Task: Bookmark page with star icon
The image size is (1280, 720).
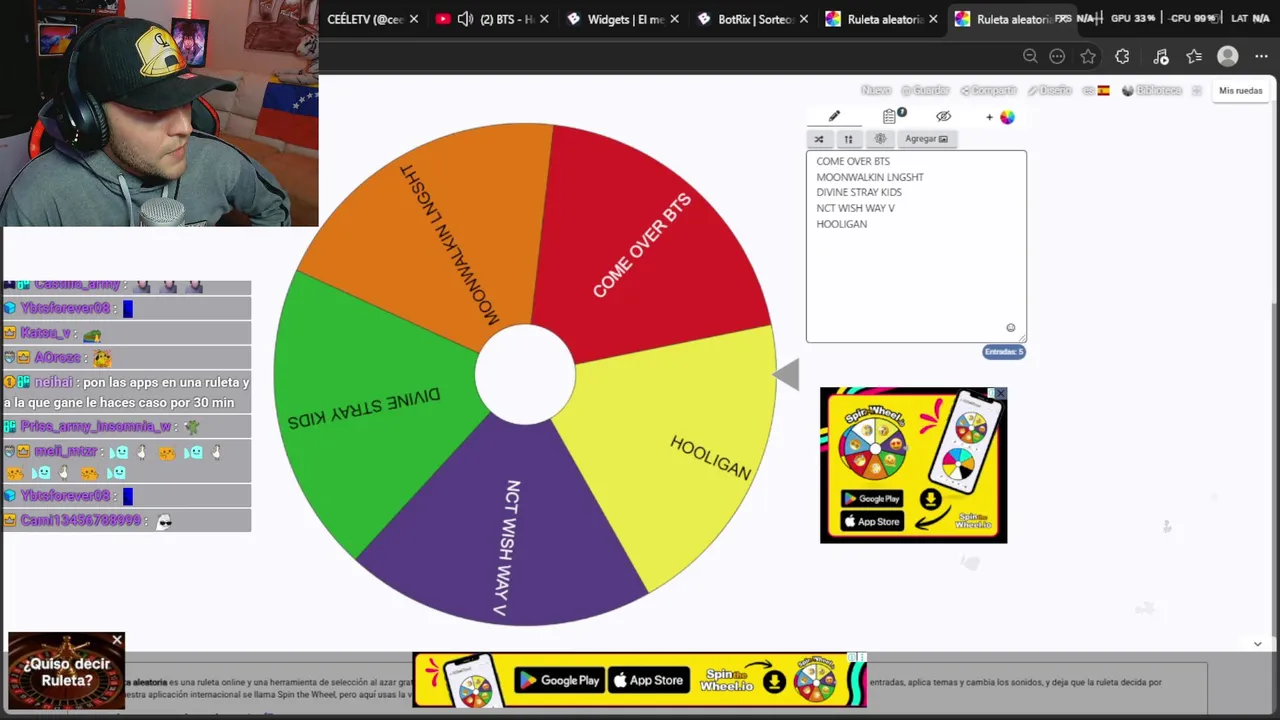Action: point(1088,56)
